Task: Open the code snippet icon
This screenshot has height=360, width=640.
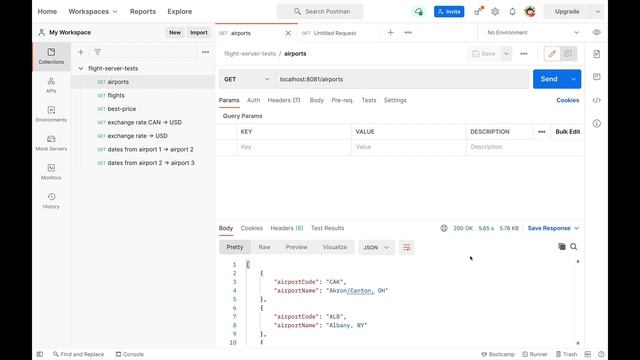Action: 596,100
